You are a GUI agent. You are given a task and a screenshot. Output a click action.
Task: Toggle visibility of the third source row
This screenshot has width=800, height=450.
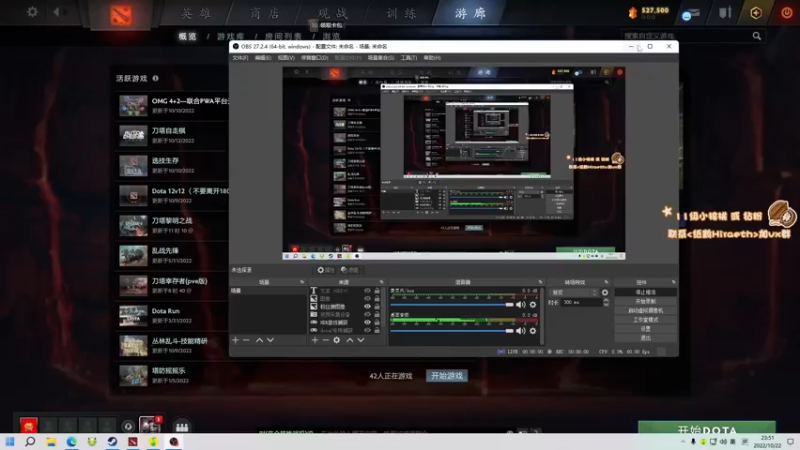click(367, 307)
